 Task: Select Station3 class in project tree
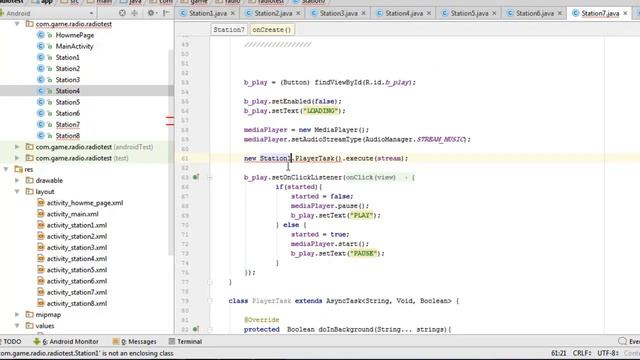pos(67,80)
